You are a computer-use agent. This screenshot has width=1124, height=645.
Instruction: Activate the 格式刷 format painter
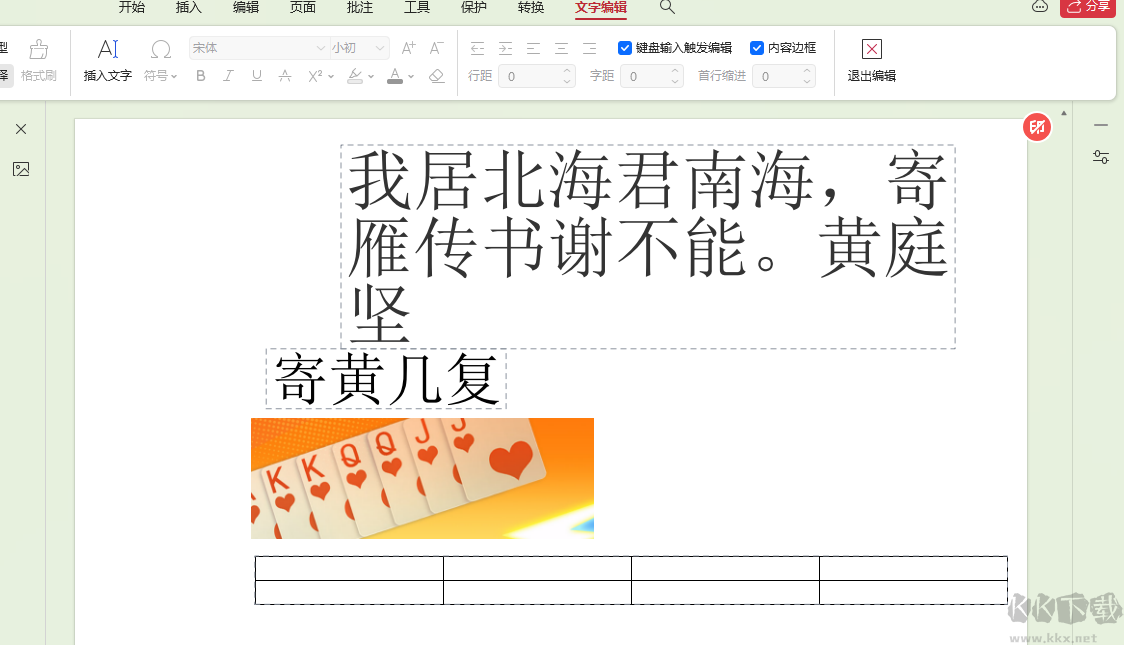point(38,60)
